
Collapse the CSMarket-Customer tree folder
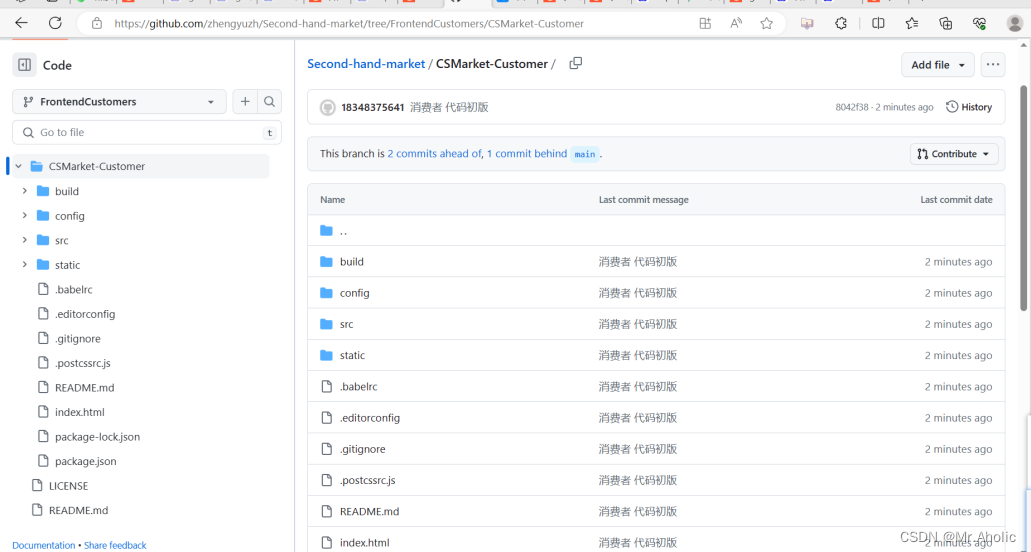click(x=18, y=166)
